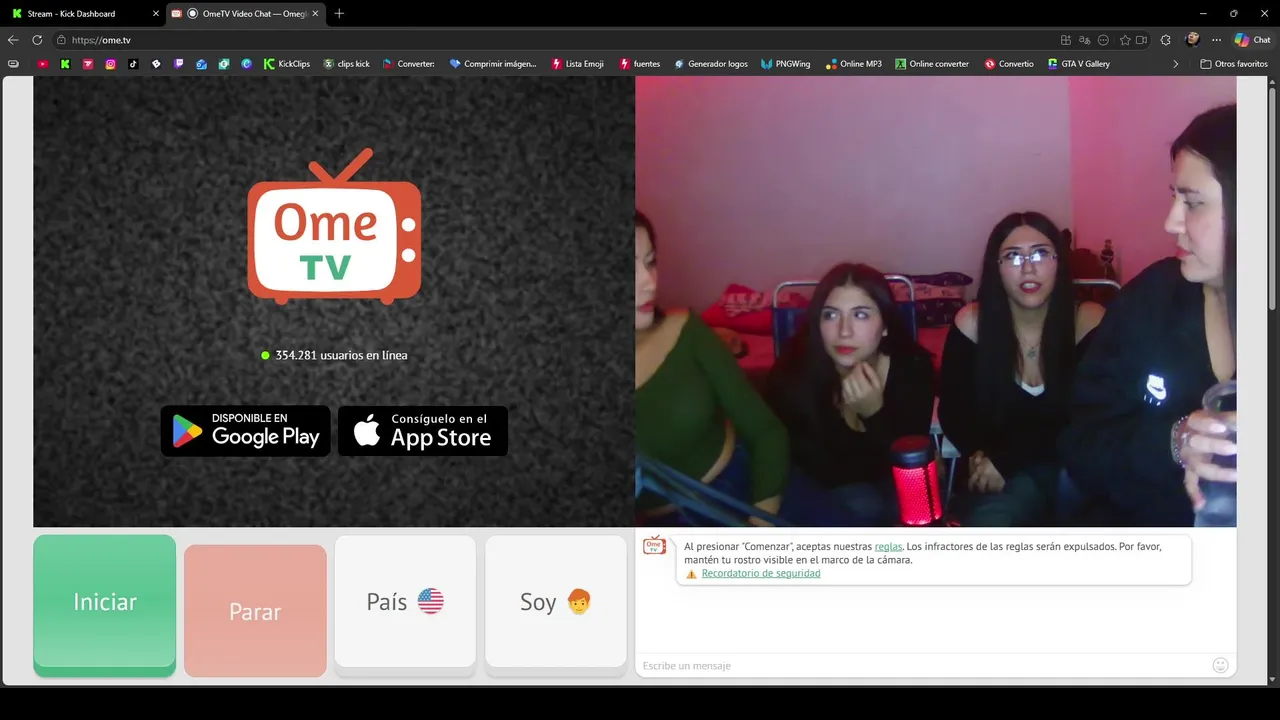Open the green Kick bookmark icon
The image size is (1280, 720).
[x=65, y=64]
